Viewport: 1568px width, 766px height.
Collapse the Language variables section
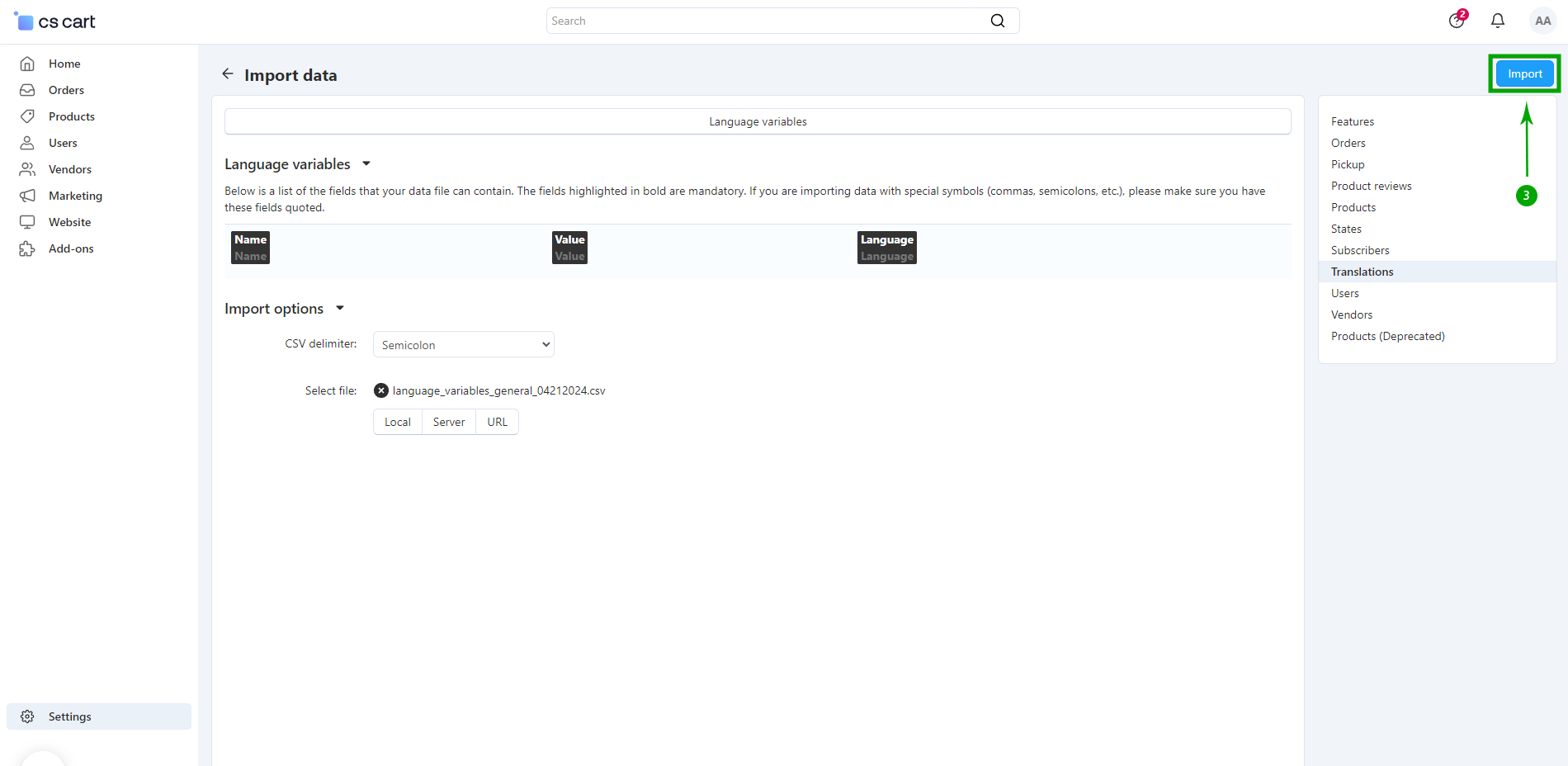click(366, 164)
